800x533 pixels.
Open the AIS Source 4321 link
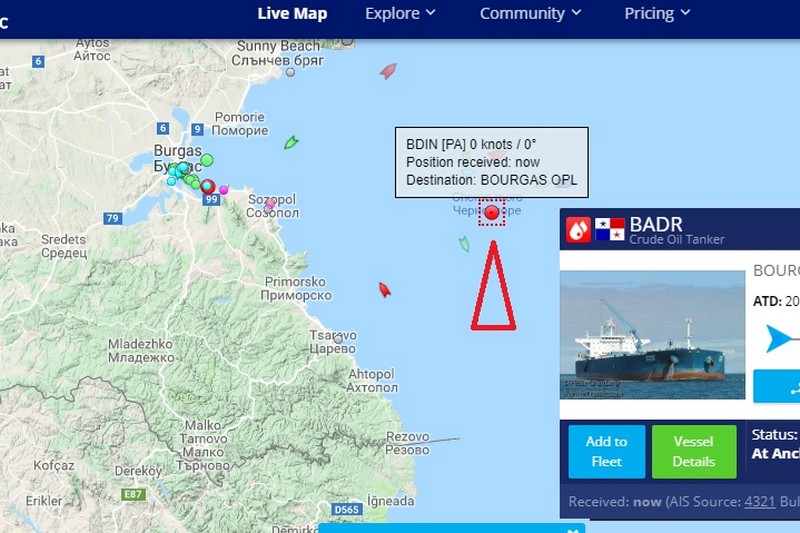pyautogui.click(x=759, y=501)
